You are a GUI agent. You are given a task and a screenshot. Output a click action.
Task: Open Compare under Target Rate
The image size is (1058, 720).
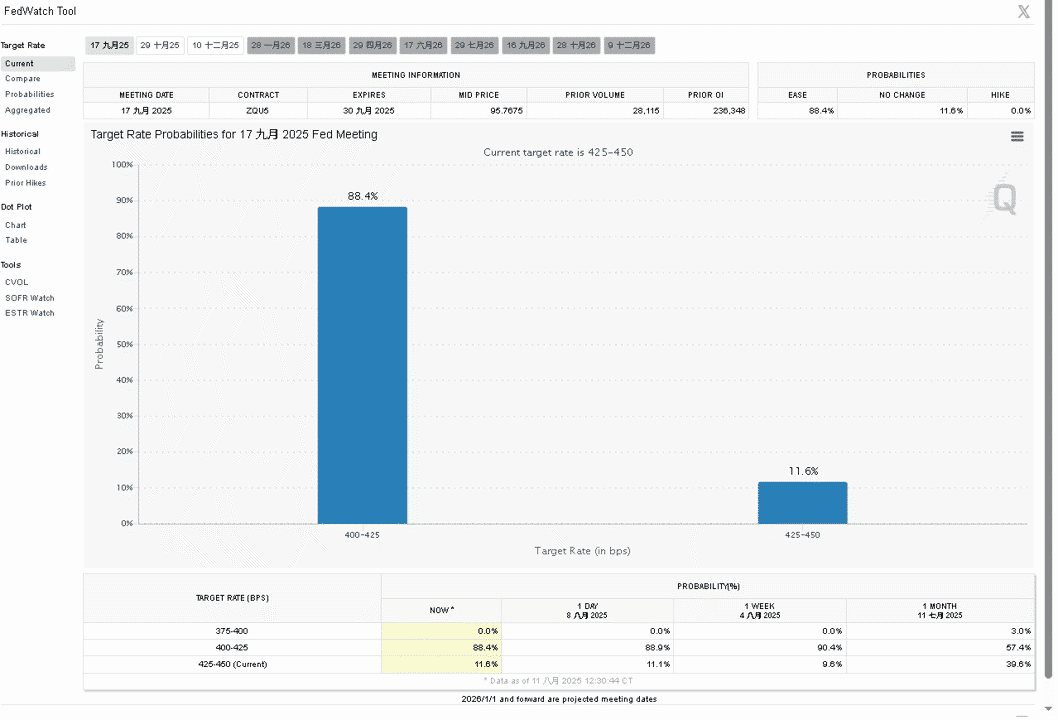click(x=23, y=78)
